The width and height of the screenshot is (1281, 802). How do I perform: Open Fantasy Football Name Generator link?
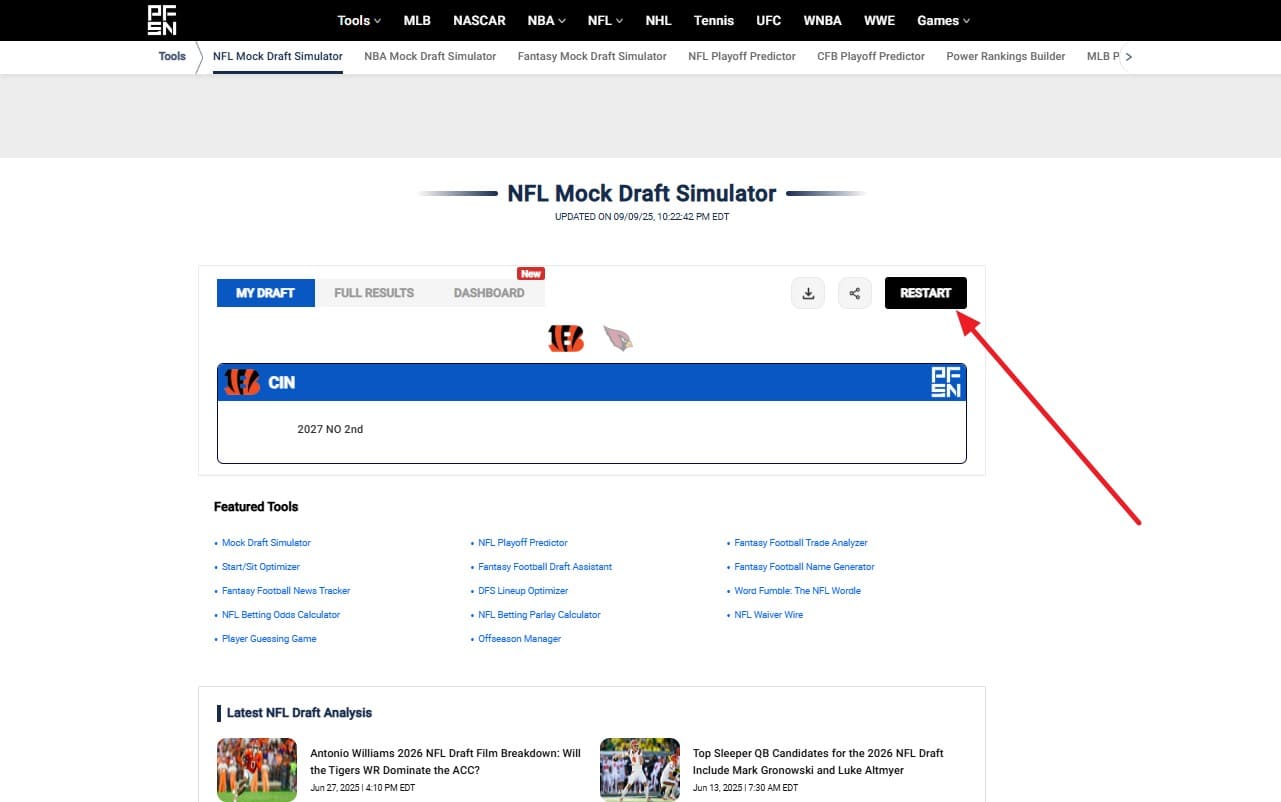pyautogui.click(x=804, y=567)
